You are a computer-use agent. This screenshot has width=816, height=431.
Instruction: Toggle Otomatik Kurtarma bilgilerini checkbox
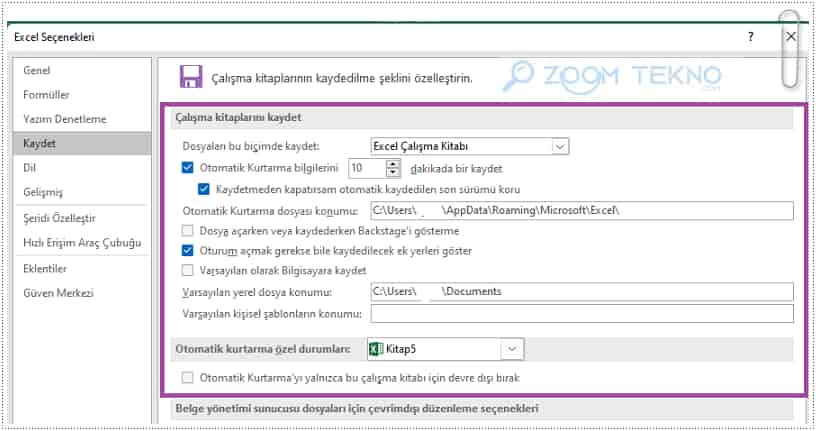point(187,168)
